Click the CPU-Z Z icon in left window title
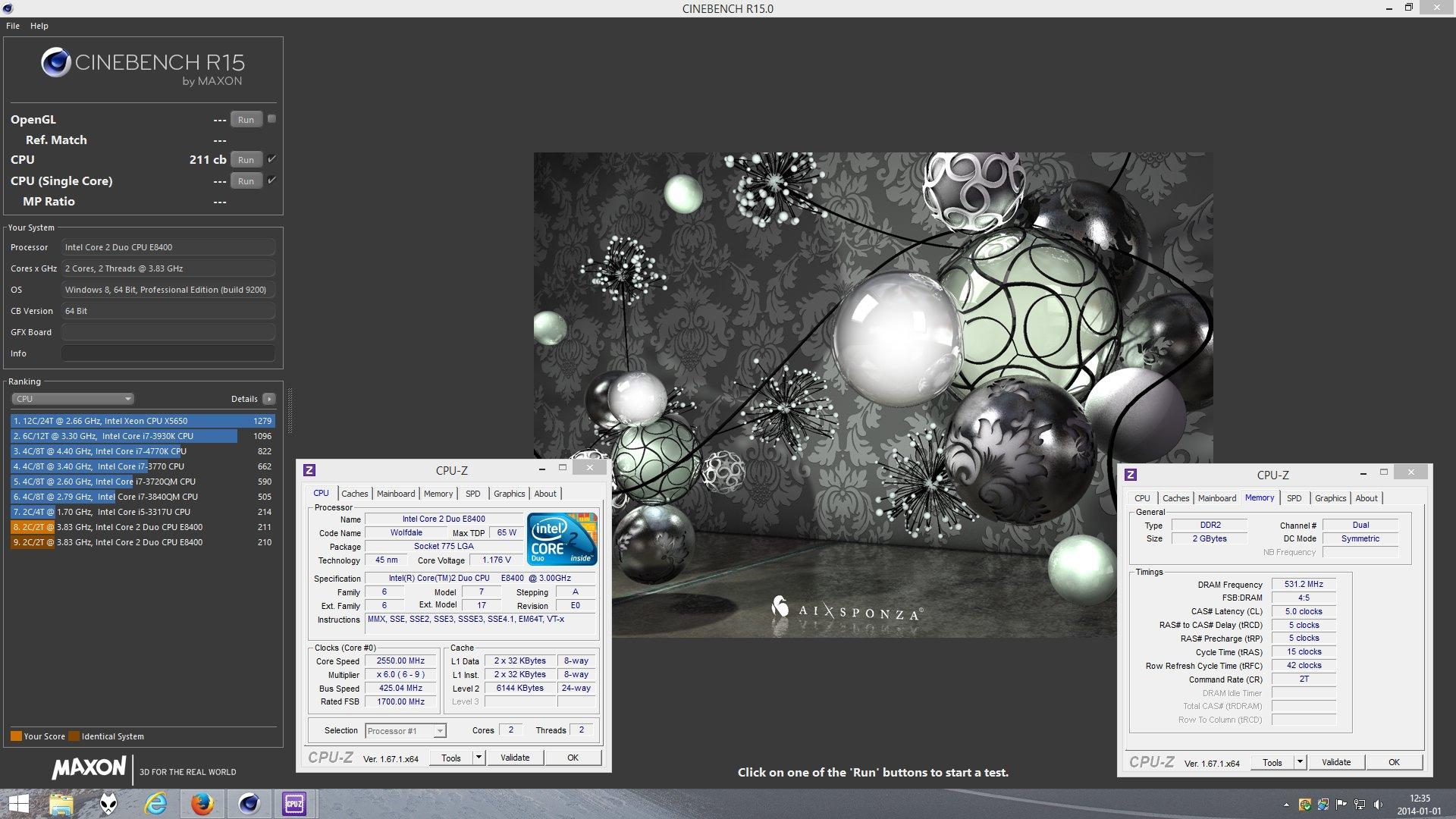This screenshot has height=819, width=1456. click(309, 470)
